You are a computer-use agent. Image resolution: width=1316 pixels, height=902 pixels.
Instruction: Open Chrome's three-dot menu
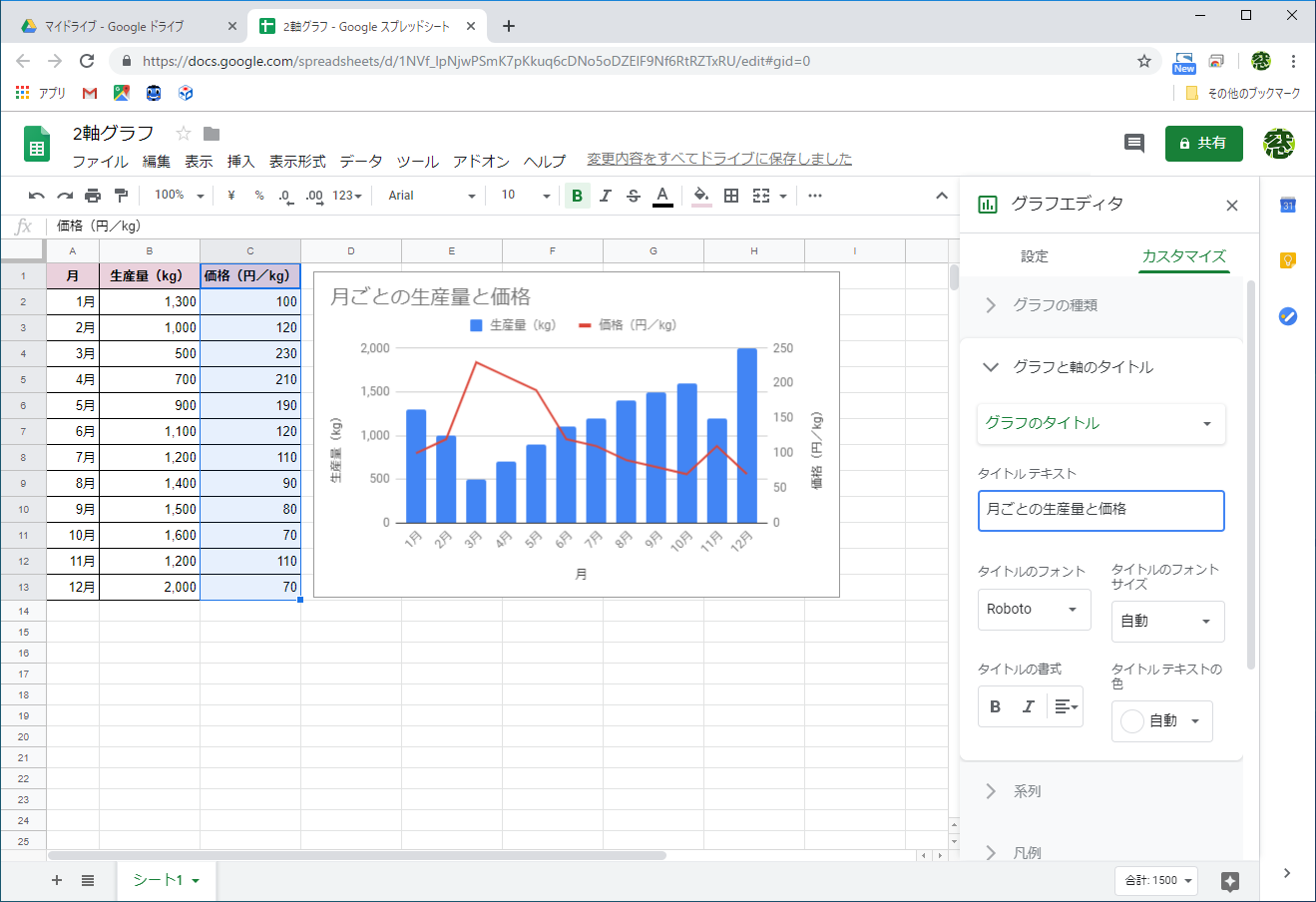point(1293,61)
